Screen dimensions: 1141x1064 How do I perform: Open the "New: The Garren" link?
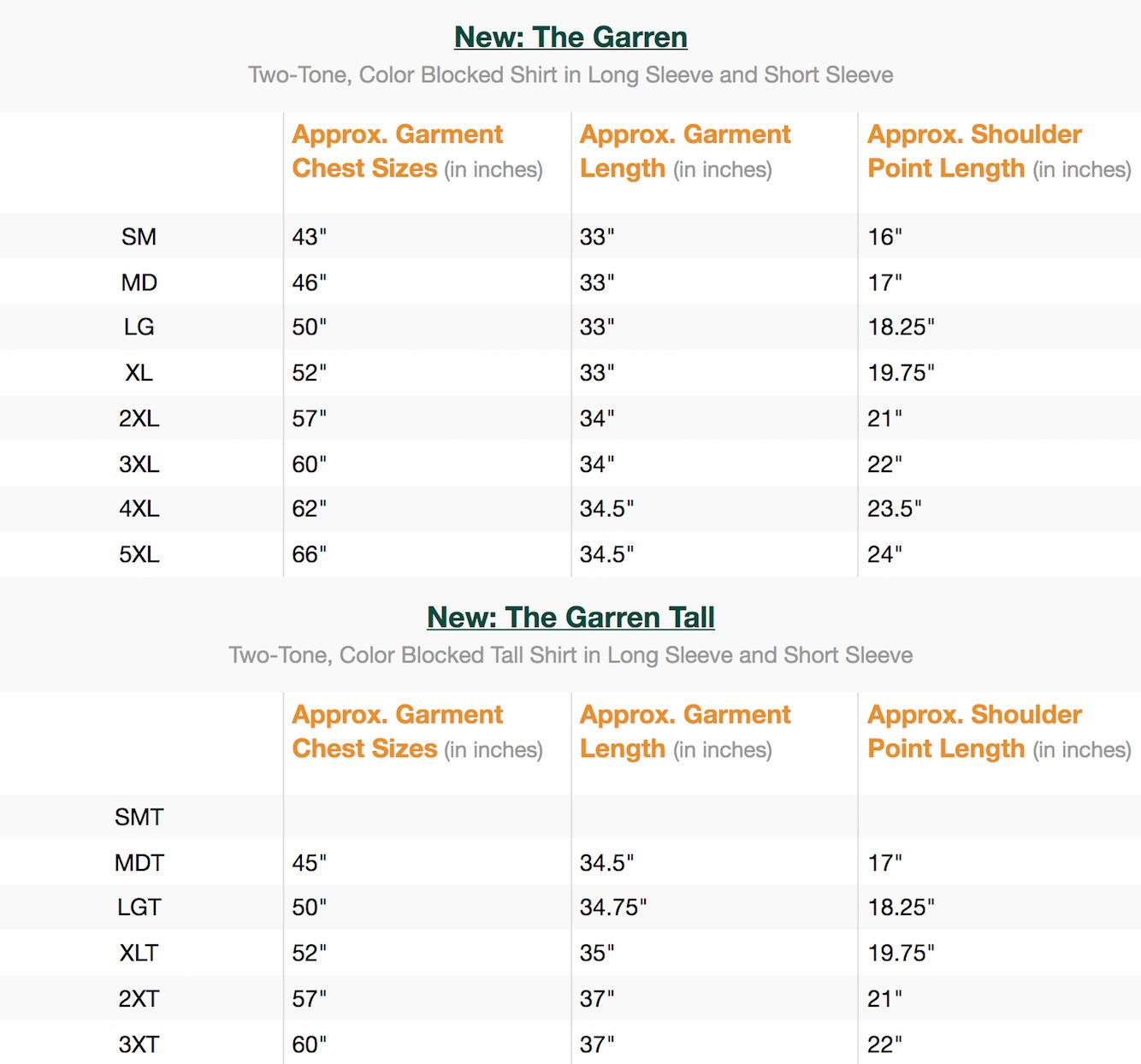tap(570, 38)
